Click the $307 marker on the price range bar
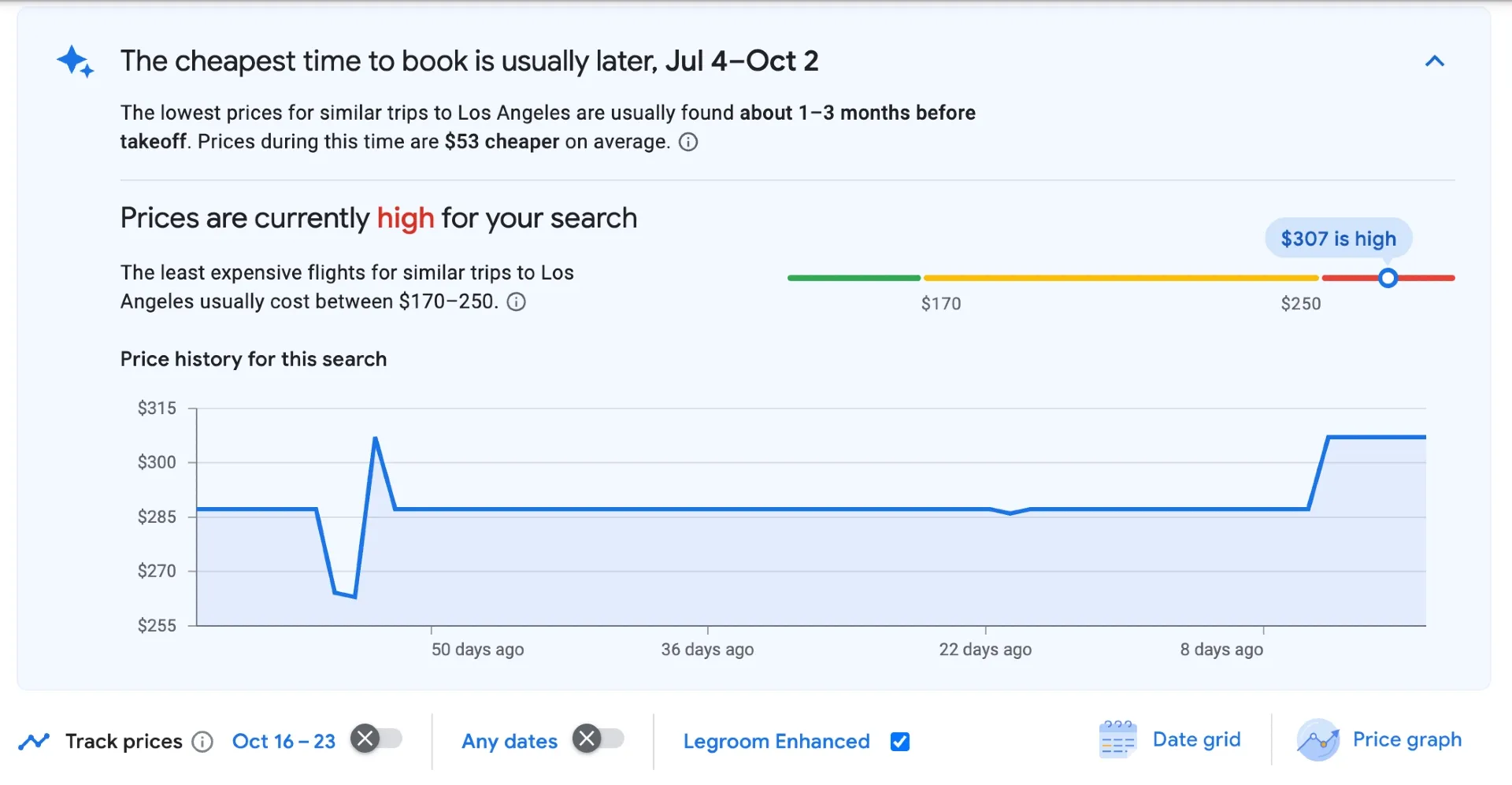This screenshot has height=785, width=1512. tap(1388, 277)
